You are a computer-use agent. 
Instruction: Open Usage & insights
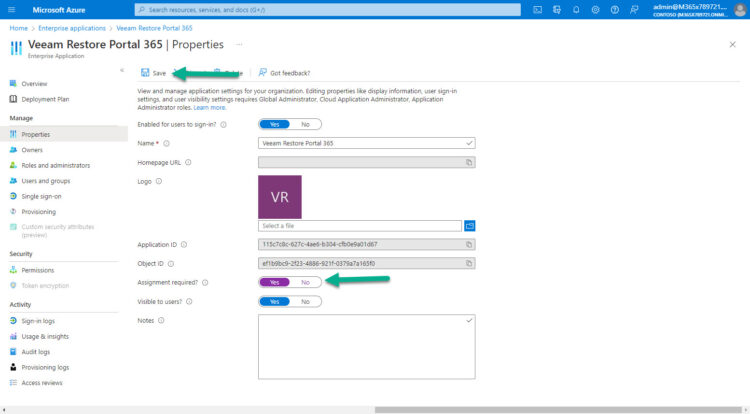[45, 336]
